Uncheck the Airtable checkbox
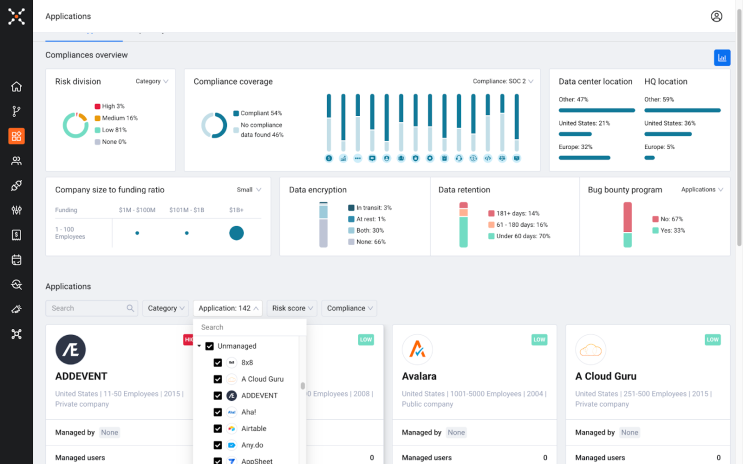Screen dimensions: 743x464 218,428
